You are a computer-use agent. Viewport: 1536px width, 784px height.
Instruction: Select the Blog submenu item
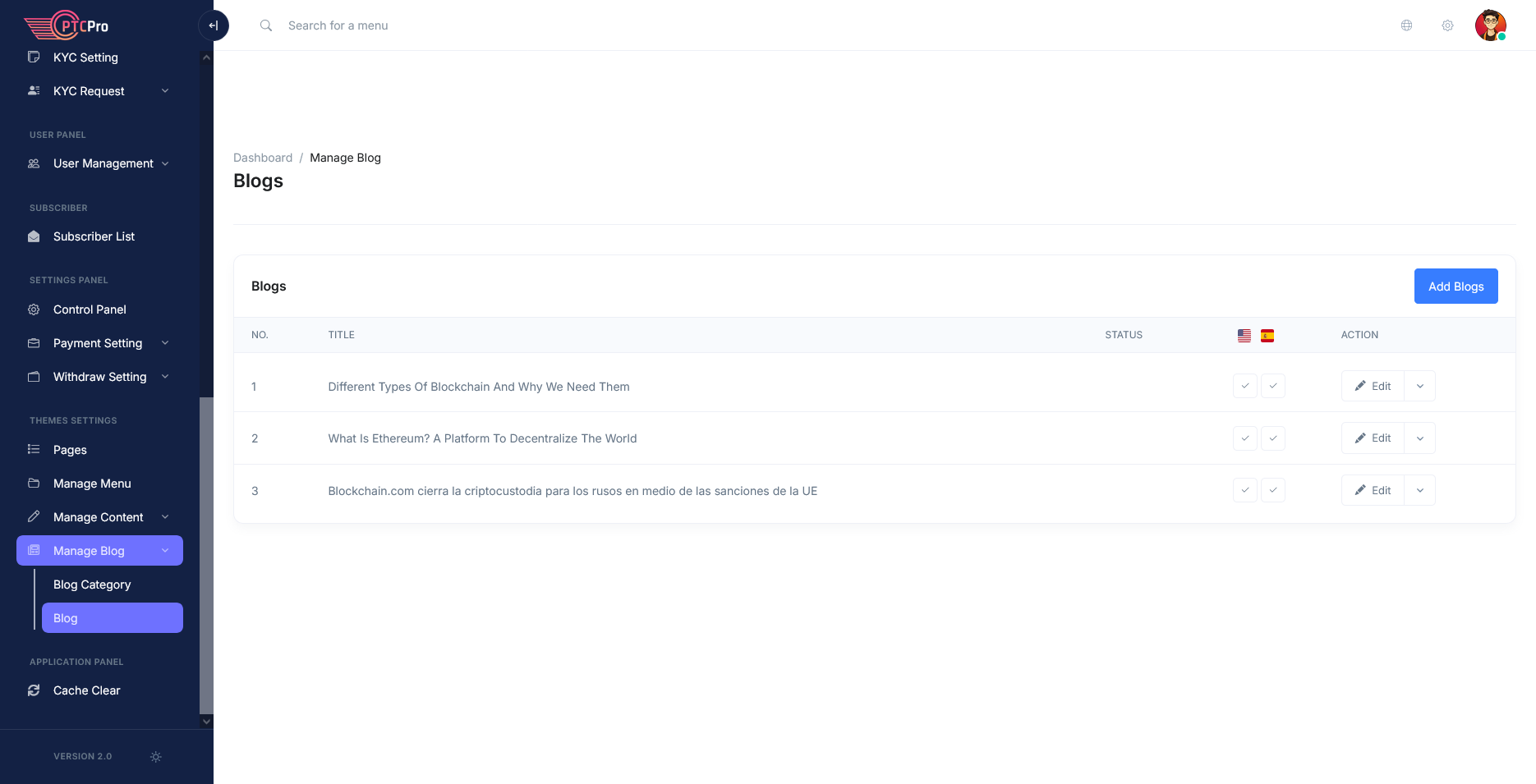(x=113, y=618)
